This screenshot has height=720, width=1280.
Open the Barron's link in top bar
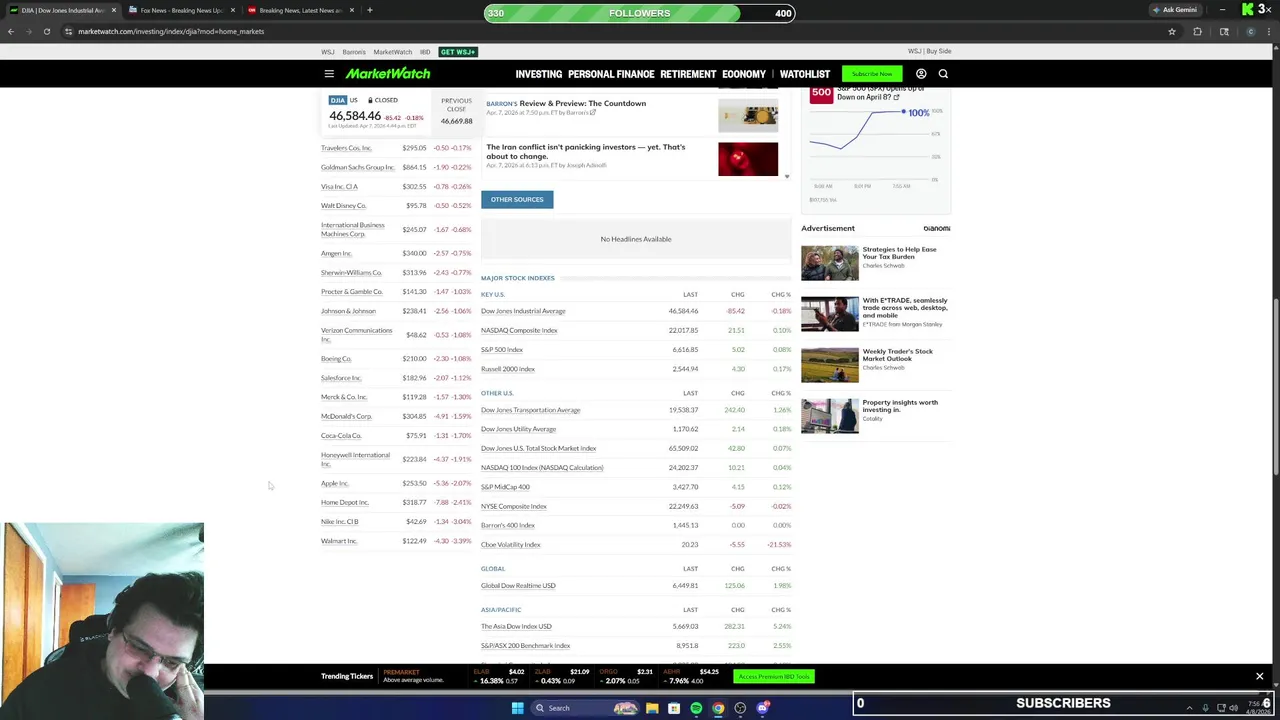354,52
